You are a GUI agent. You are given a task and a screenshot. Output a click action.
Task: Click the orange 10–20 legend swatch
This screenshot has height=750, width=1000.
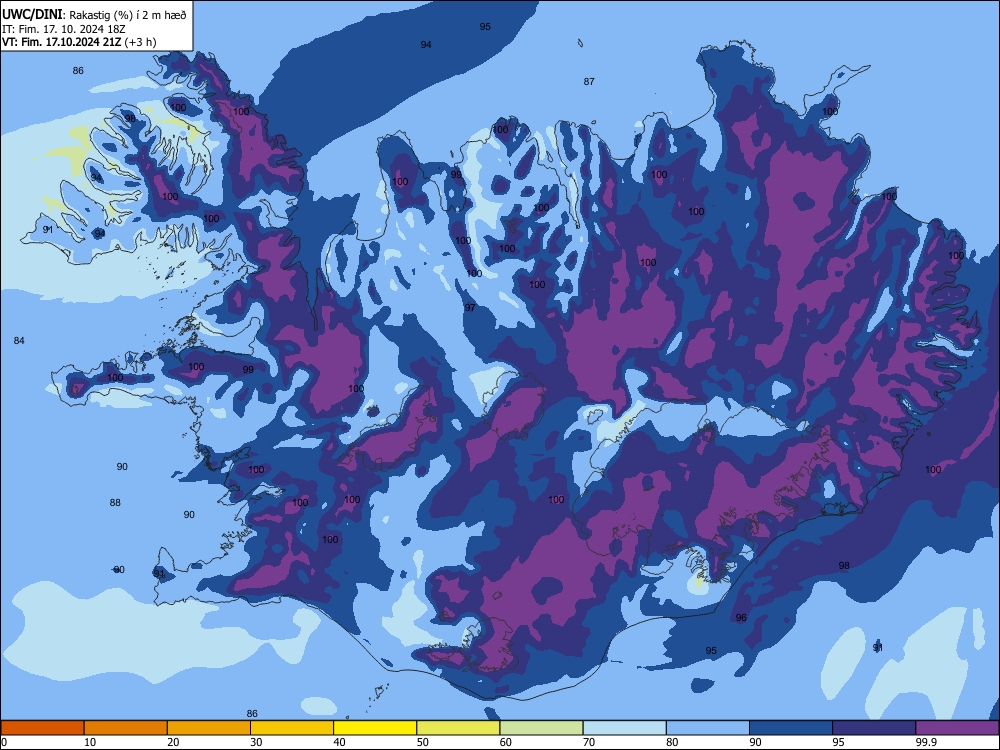[x=126, y=728]
